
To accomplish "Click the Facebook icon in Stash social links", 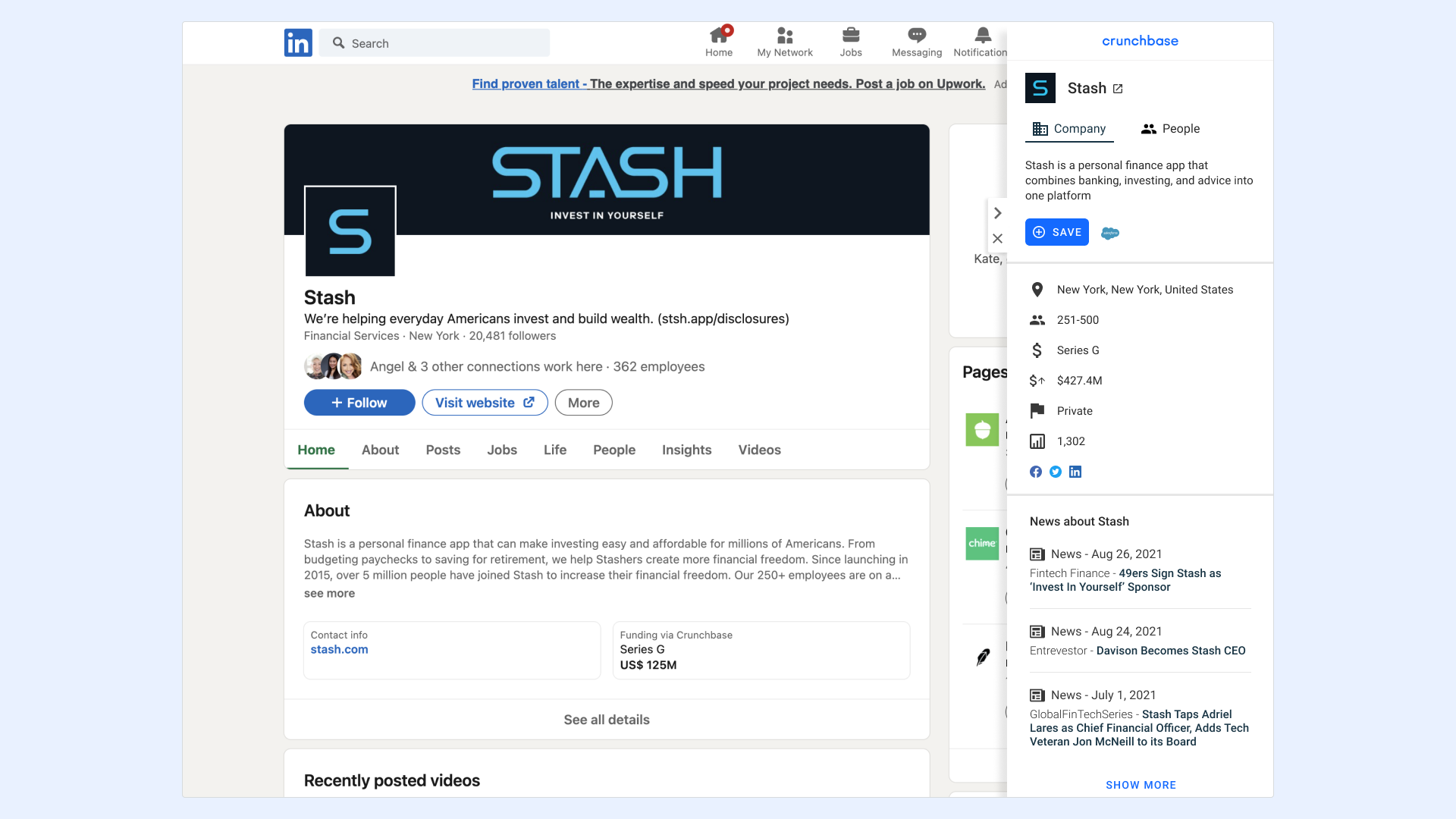I will 1036,471.
